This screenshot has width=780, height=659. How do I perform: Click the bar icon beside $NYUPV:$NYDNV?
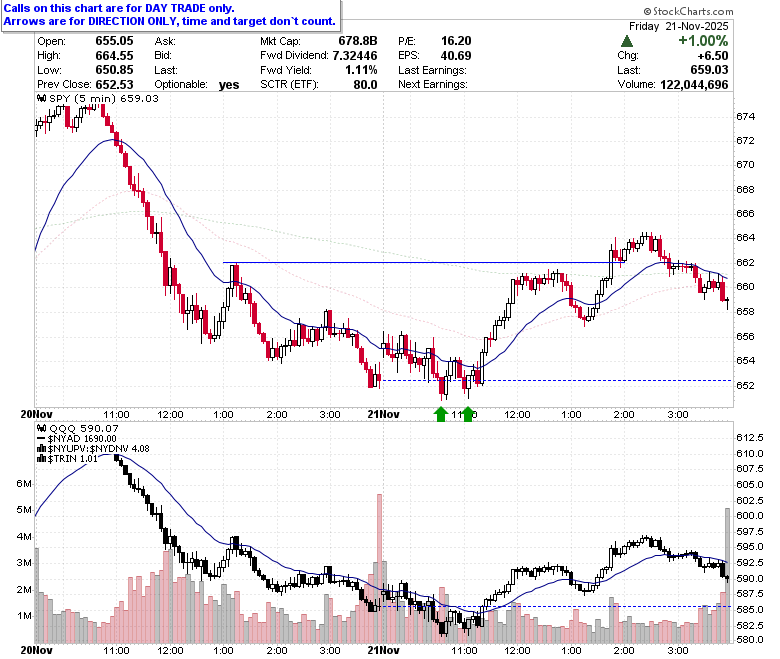[x=42, y=449]
